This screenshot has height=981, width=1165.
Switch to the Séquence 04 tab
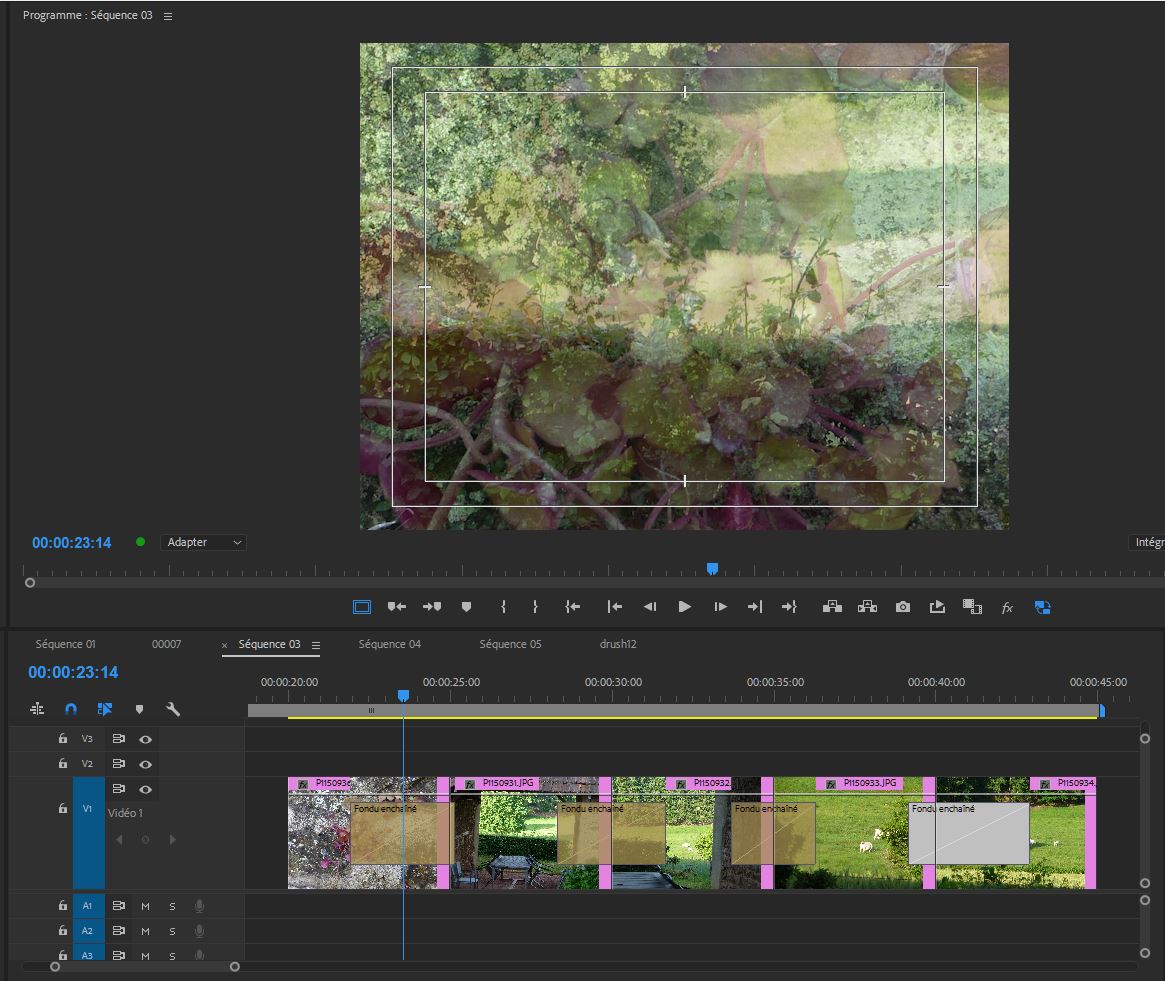[389, 644]
